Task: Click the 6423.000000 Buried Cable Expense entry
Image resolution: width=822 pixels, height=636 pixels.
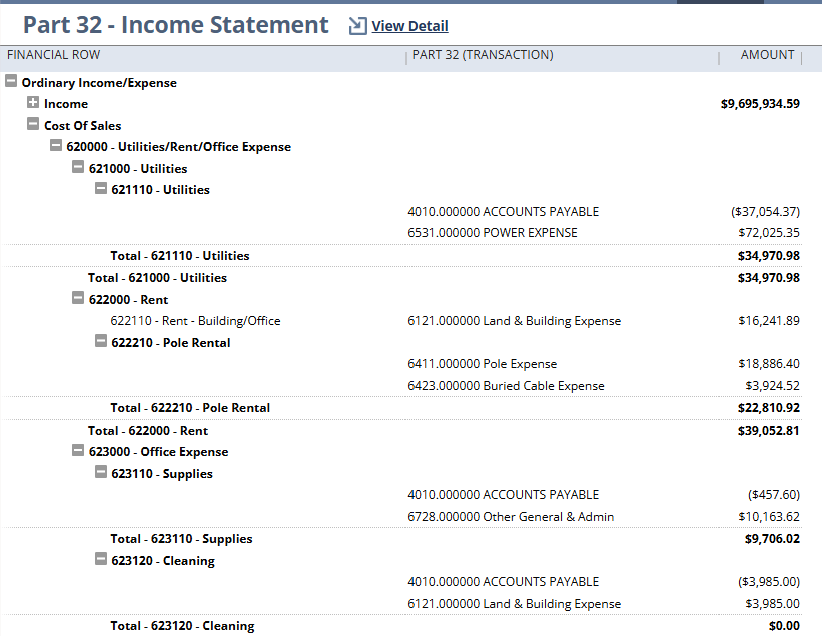Action: (506, 386)
